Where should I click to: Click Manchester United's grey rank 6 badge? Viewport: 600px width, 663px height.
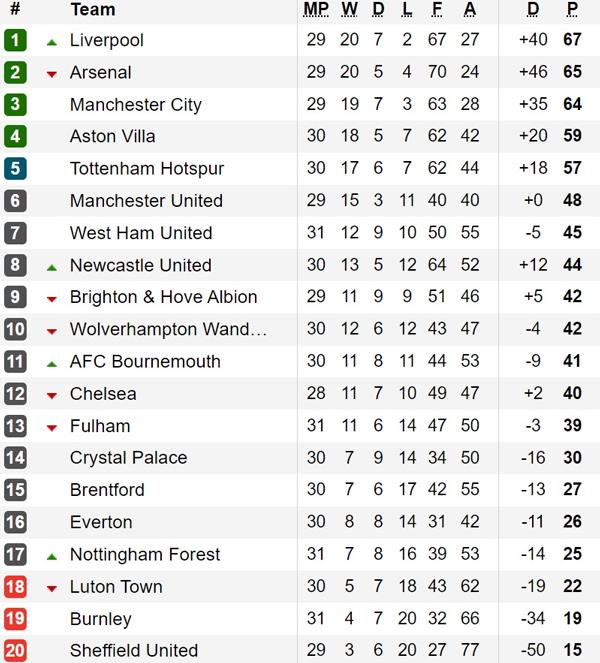point(15,200)
